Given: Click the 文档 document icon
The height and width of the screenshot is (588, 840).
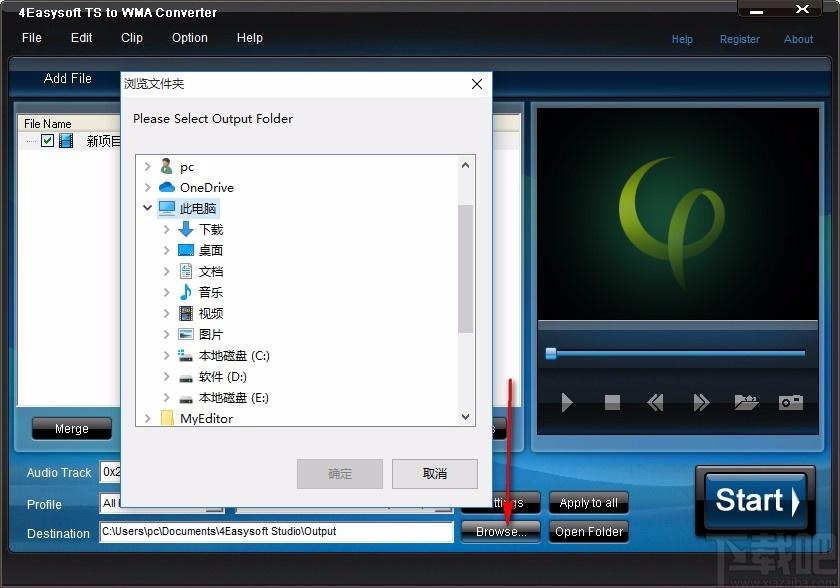Looking at the screenshot, I should 186,271.
